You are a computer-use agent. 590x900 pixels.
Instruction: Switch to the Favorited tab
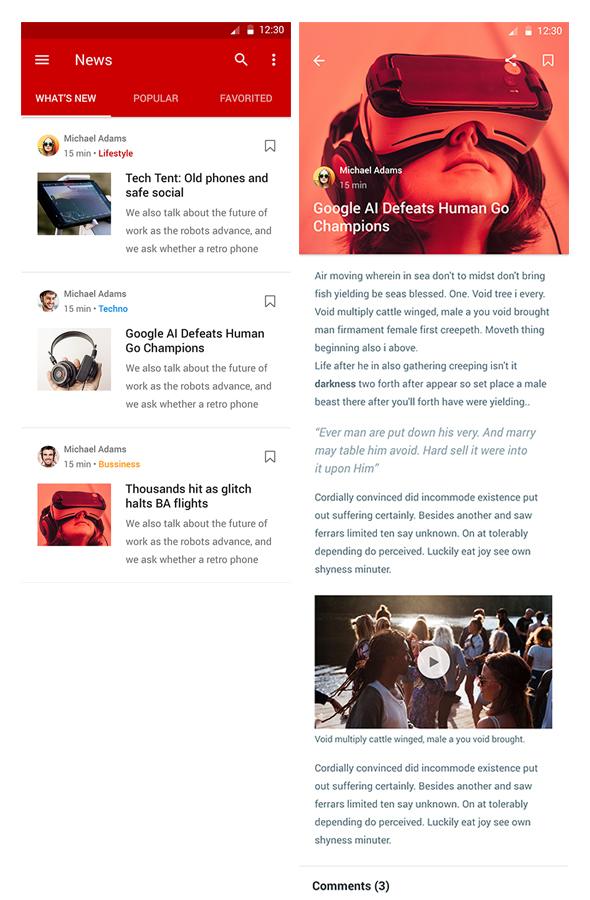pyautogui.click(x=246, y=98)
